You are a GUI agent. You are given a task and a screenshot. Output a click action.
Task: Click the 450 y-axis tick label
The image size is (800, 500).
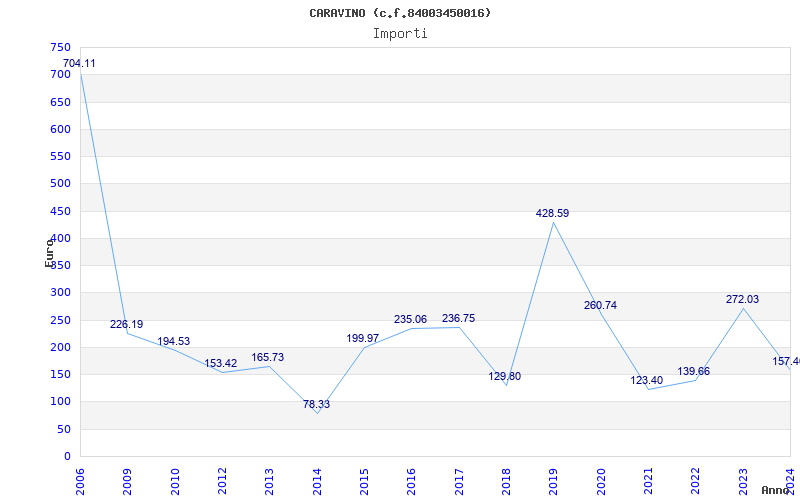click(60, 211)
